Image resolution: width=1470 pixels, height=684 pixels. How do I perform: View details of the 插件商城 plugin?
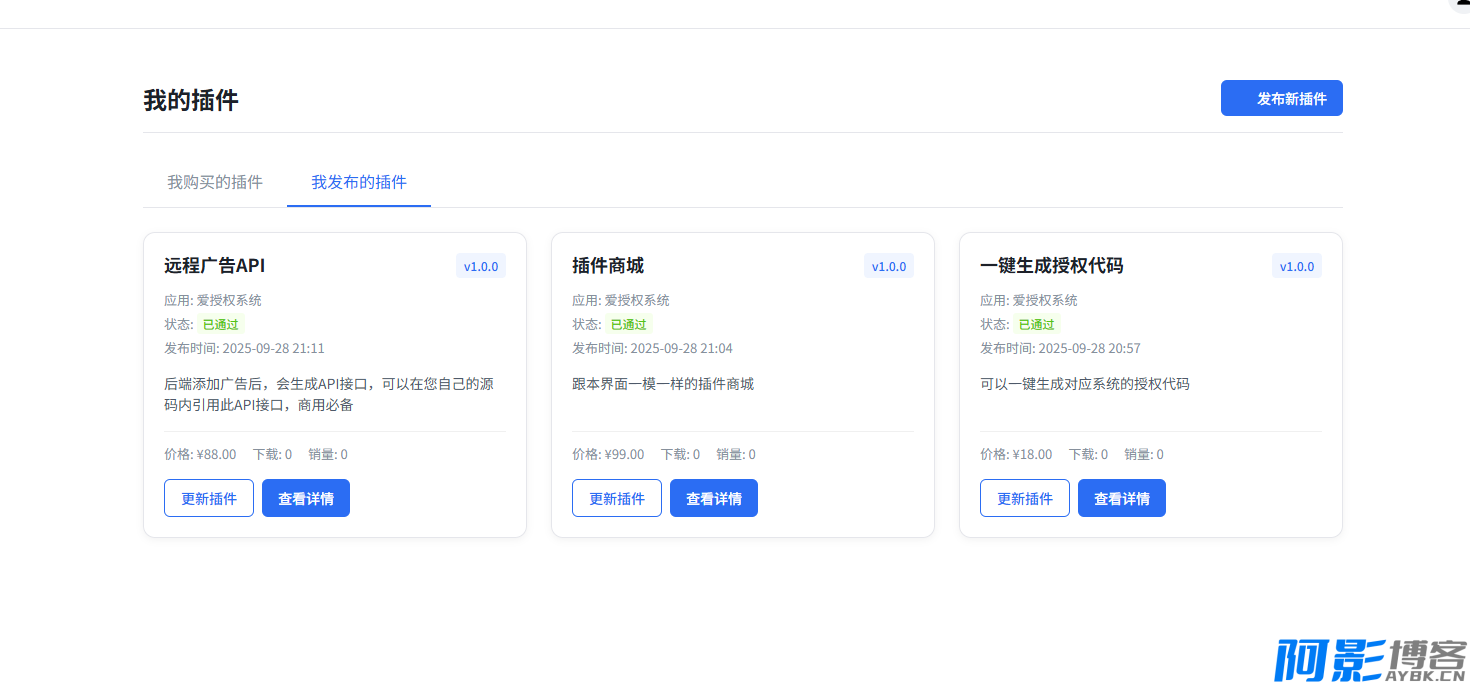click(x=714, y=498)
